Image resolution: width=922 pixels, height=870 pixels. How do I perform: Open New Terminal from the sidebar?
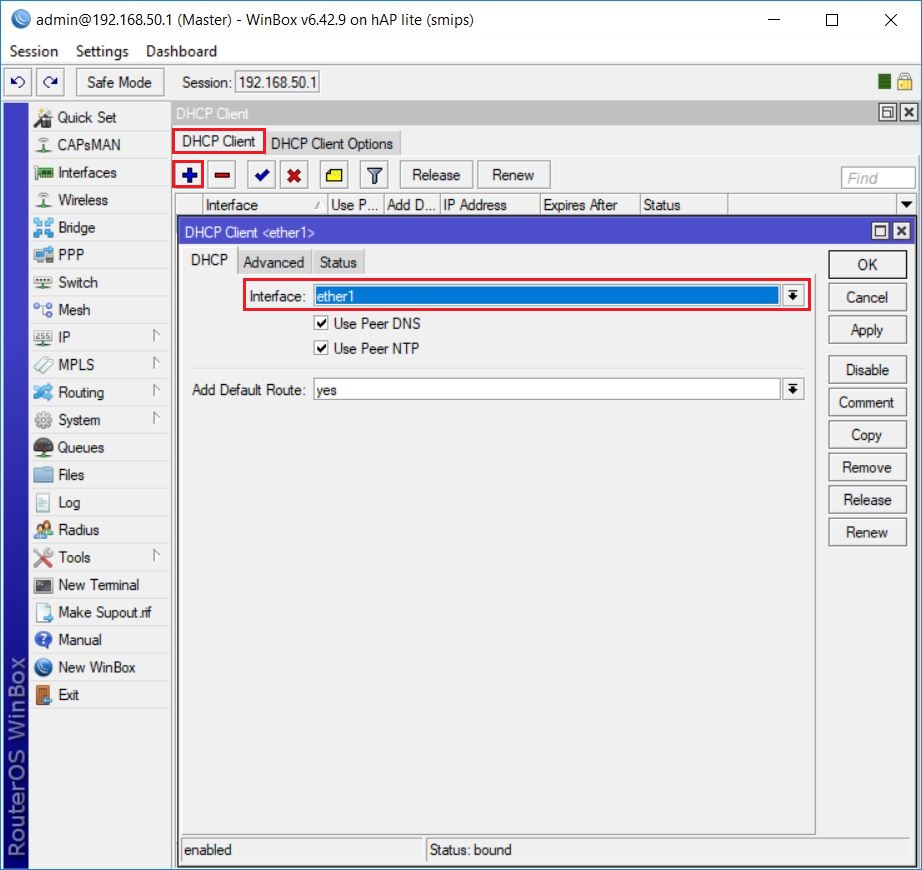100,585
